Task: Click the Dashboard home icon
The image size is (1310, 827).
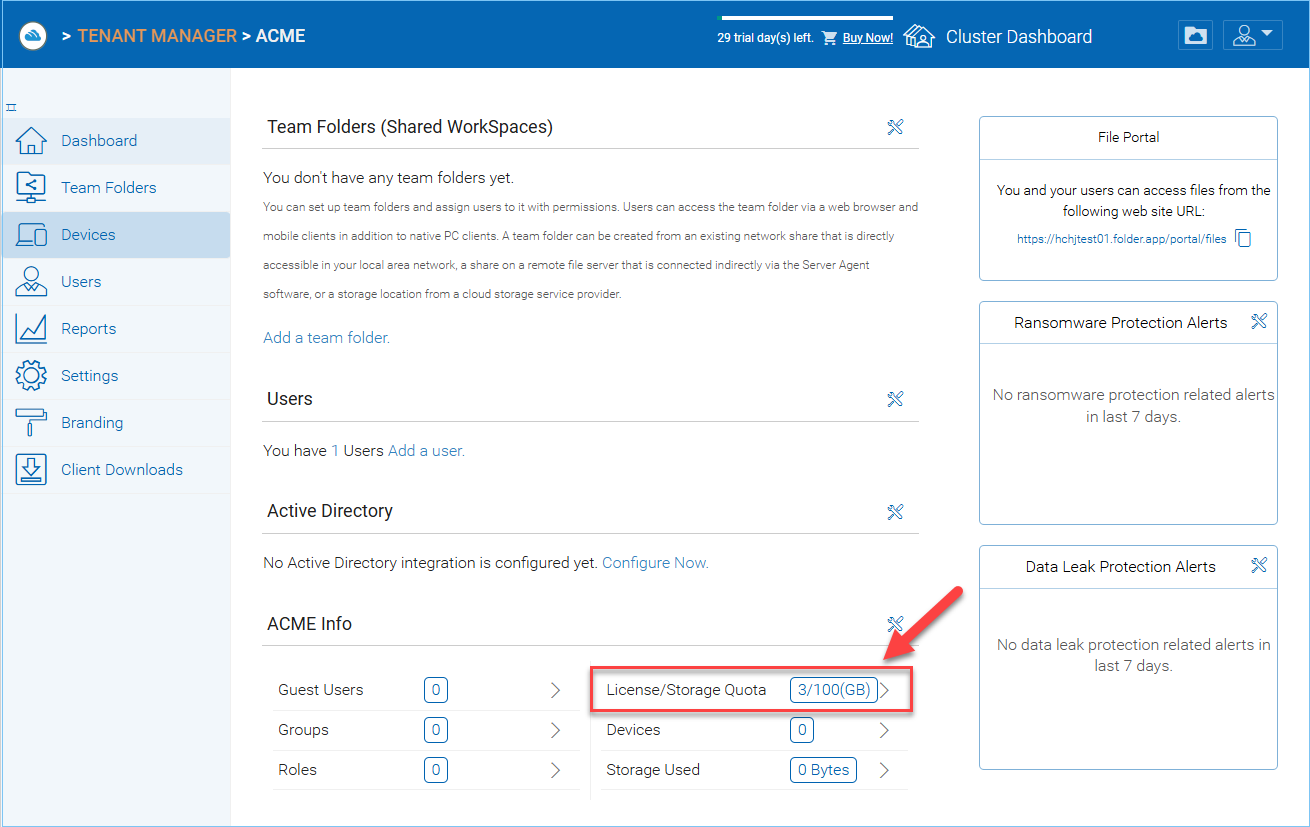Action: [31, 141]
